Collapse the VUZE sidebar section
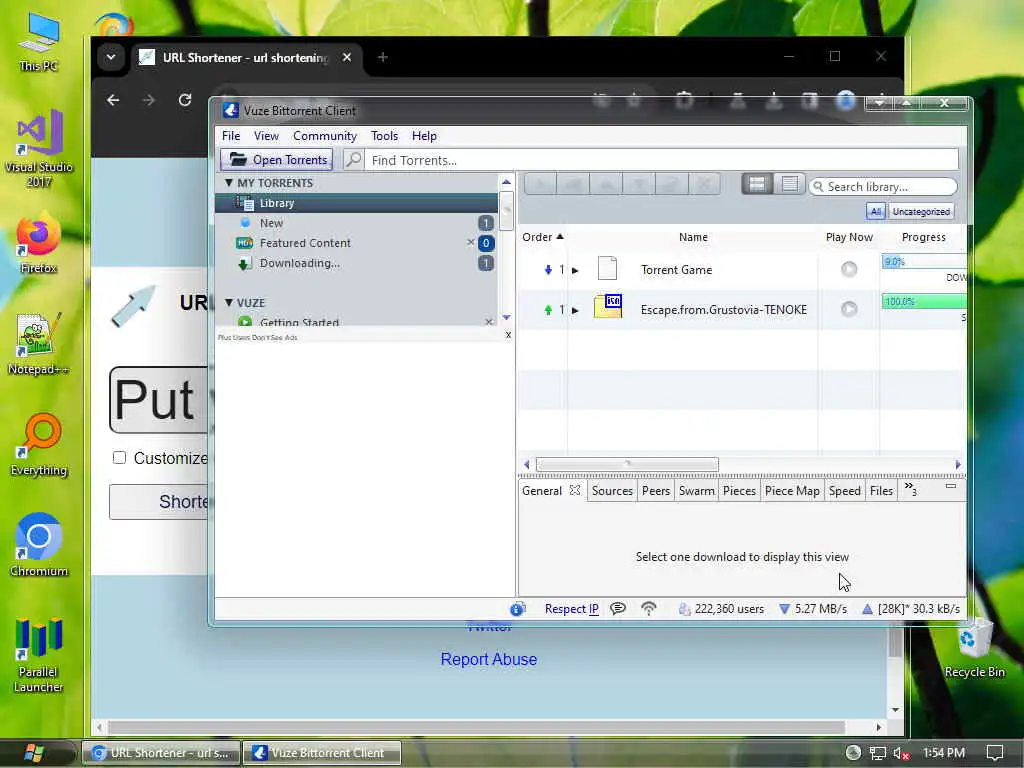Image resolution: width=1024 pixels, height=768 pixels. click(x=229, y=302)
